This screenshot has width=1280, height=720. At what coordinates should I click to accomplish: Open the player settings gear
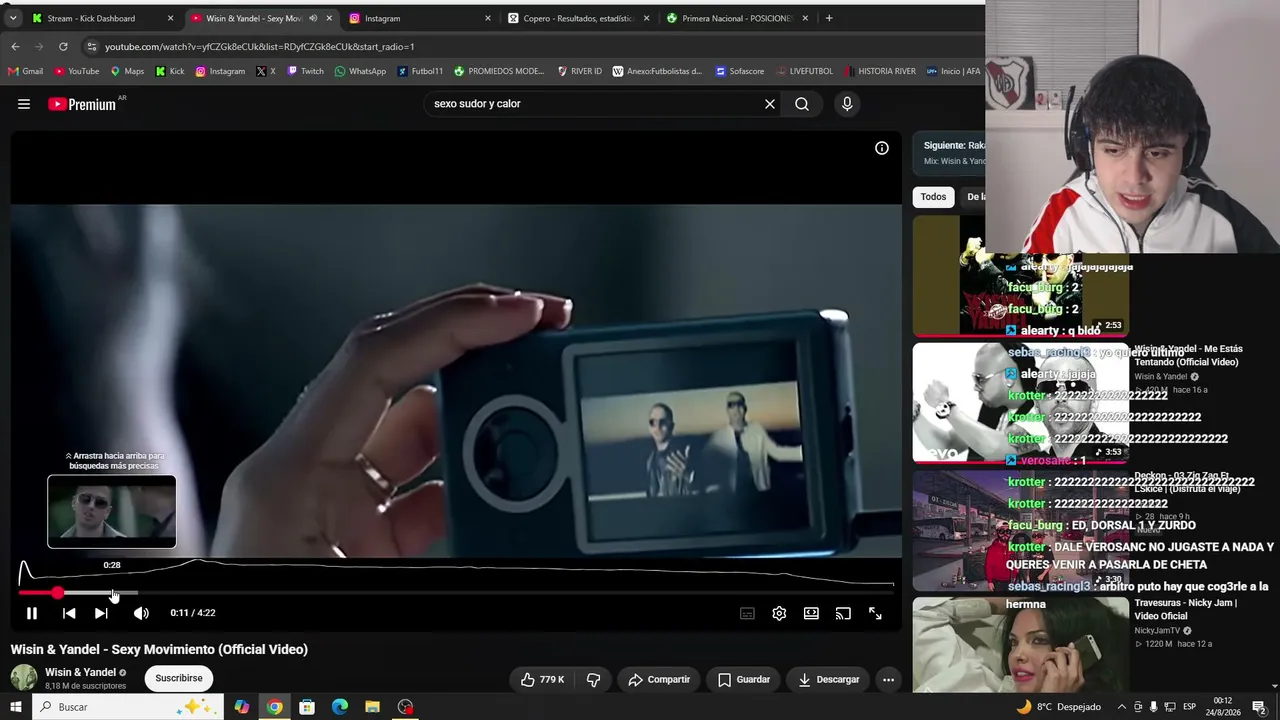779,613
